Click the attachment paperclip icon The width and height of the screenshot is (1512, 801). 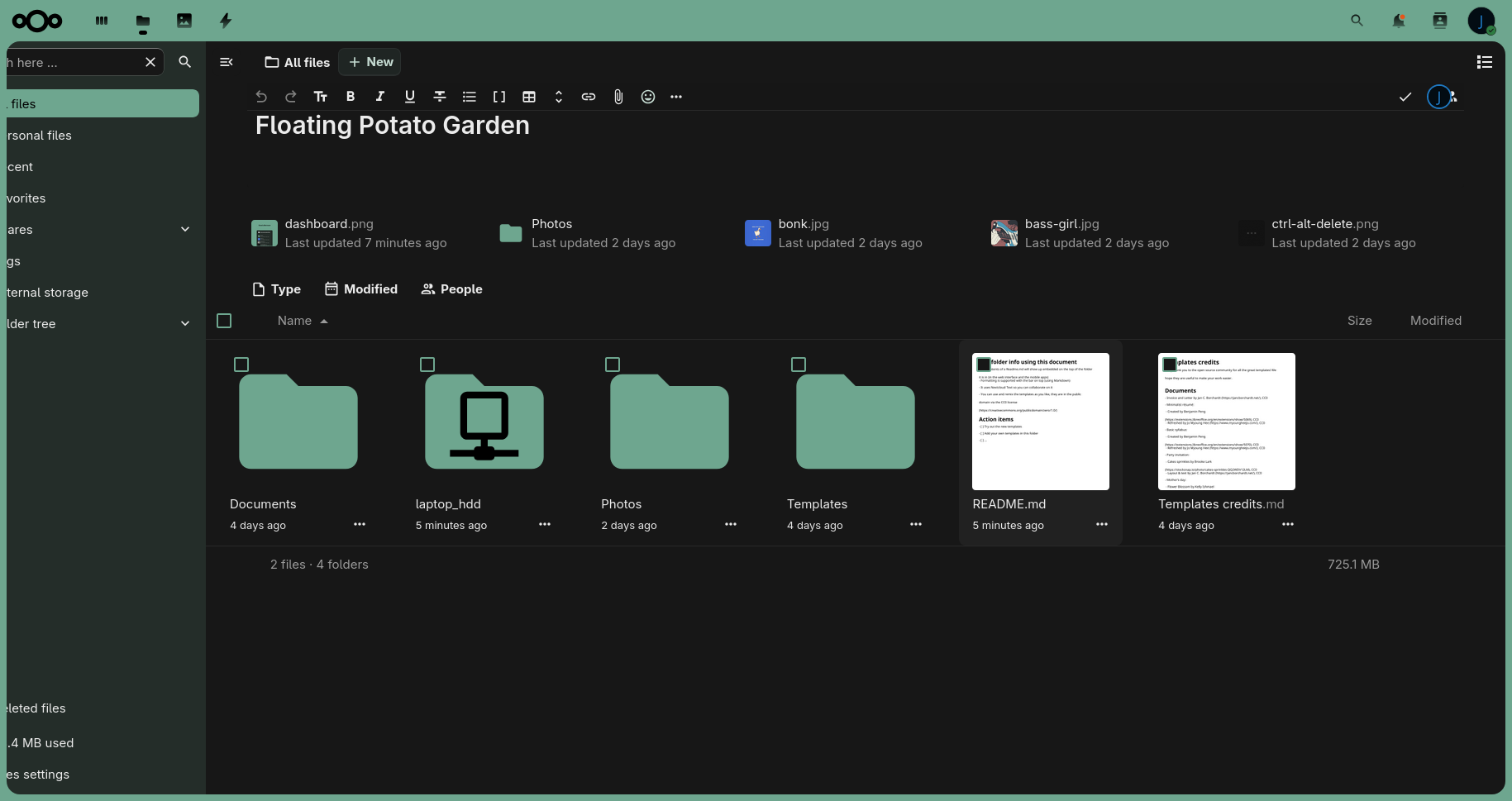pos(618,97)
